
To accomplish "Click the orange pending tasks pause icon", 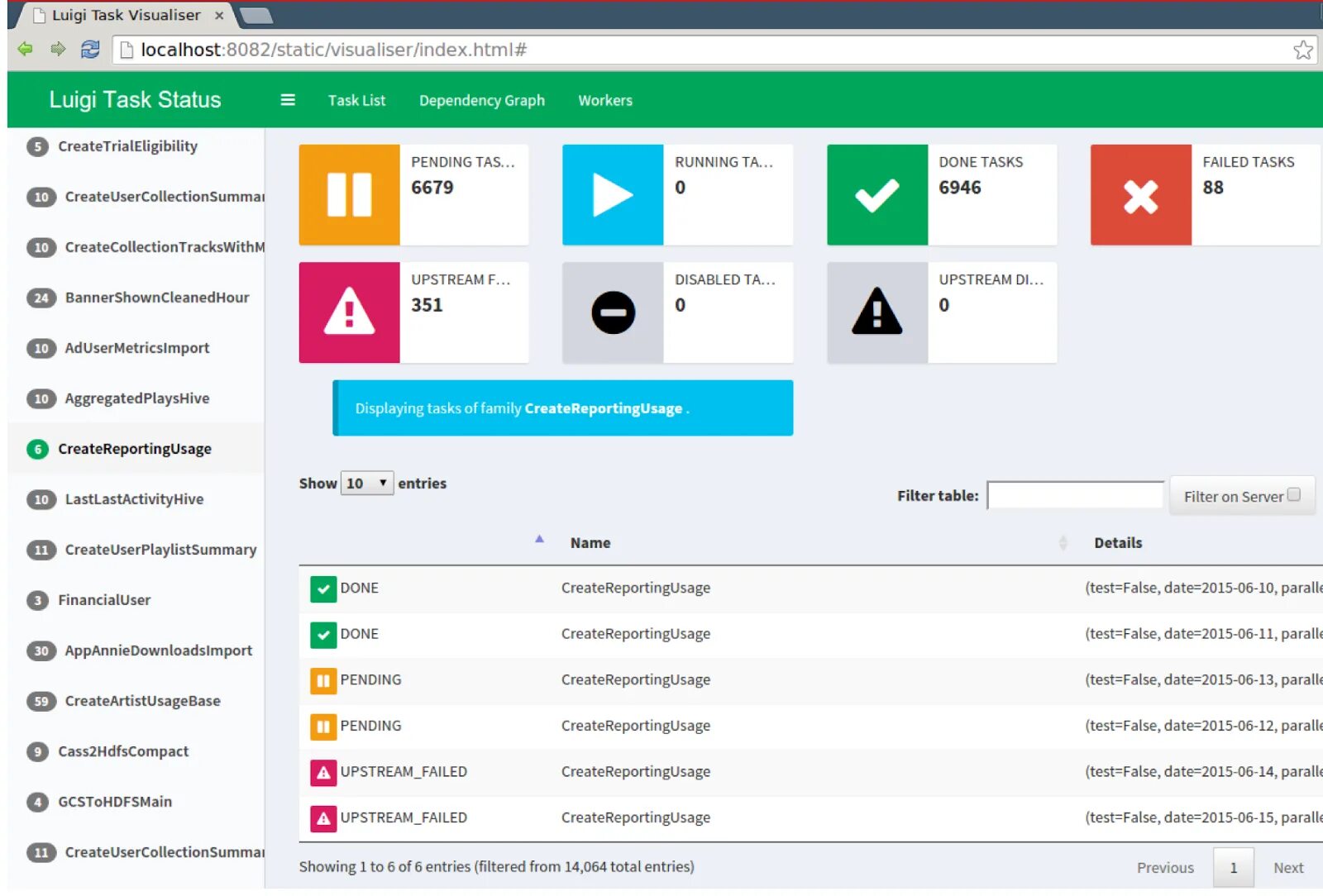I will pos(349,195).
